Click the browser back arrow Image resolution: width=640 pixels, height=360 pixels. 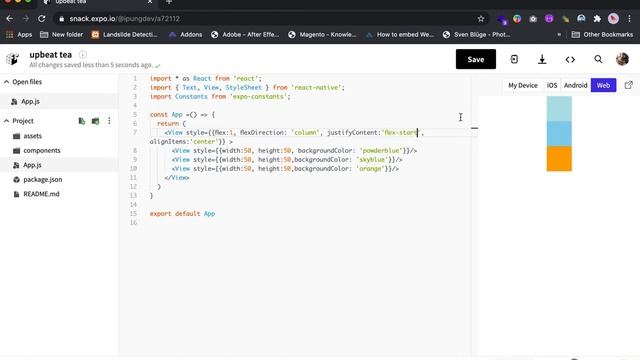click(9, 19)
